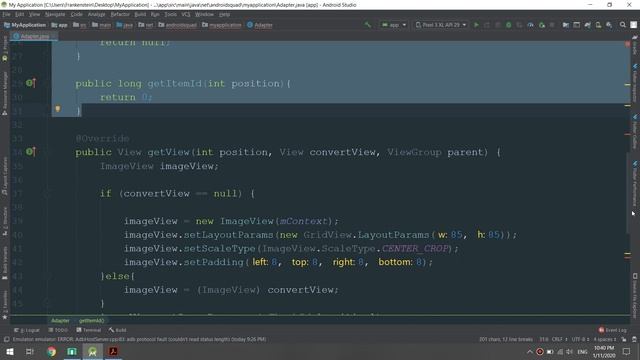This screenshot has height=360, width=640.
Task: Click the fold marker beside the if convertView line
Action: coord(46,193)
